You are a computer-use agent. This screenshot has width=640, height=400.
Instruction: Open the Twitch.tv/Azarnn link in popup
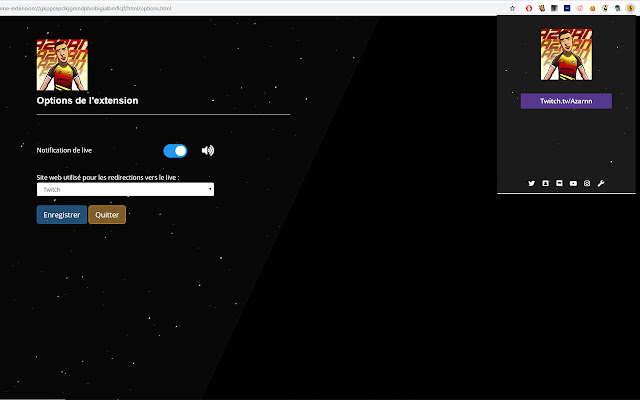point(566,101)
